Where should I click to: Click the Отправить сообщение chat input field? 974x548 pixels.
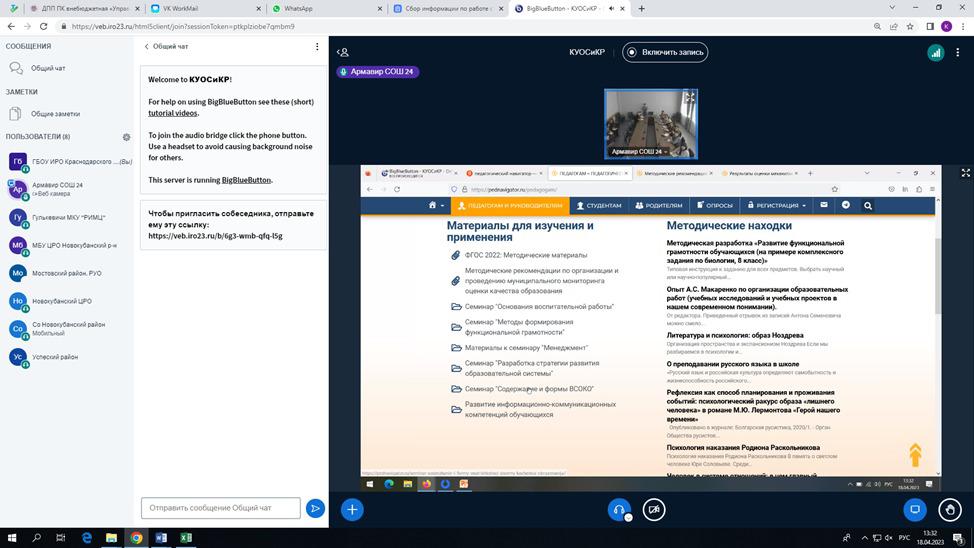[220, 508]
